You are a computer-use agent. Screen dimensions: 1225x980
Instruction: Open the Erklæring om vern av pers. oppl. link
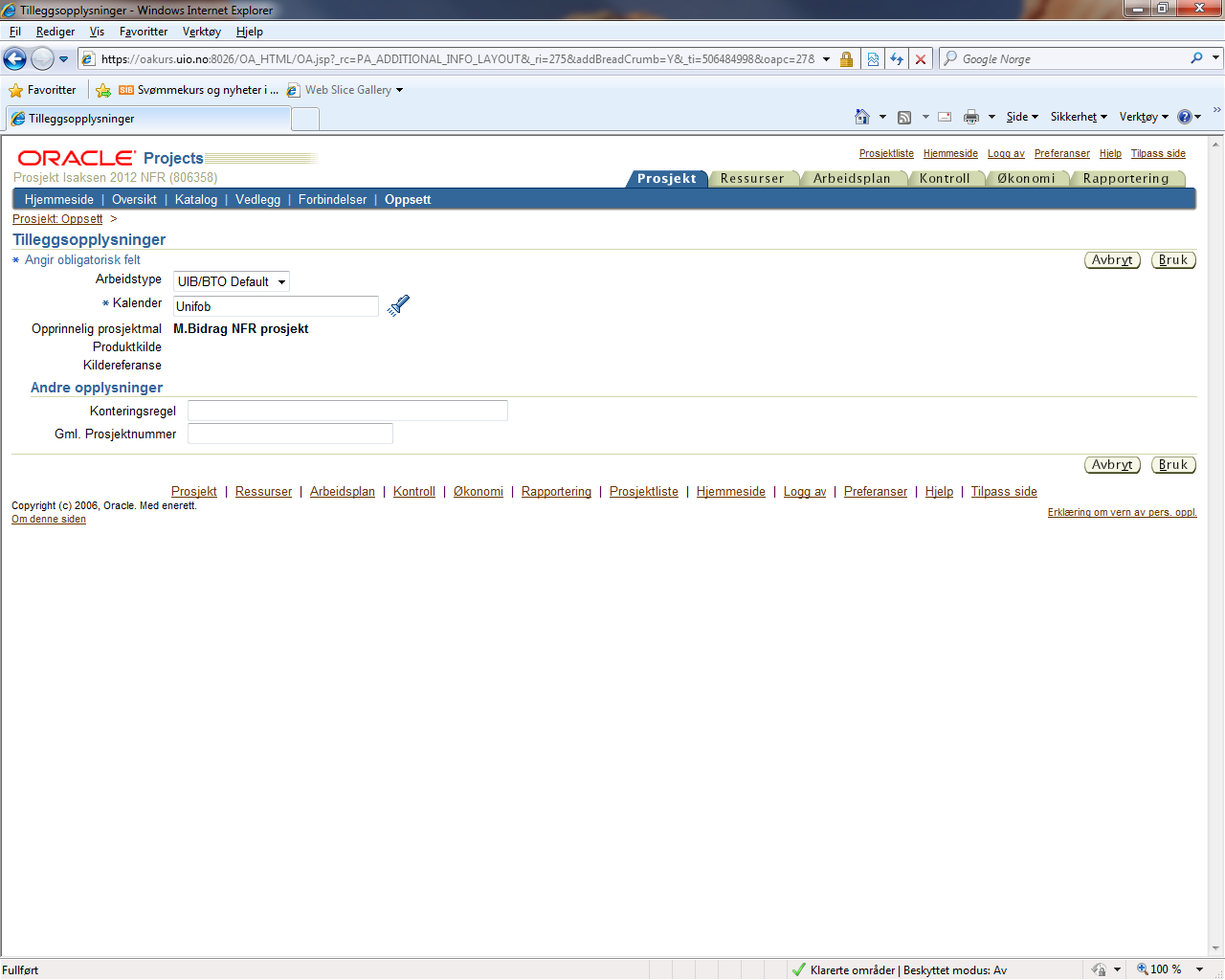(1122, 512)
